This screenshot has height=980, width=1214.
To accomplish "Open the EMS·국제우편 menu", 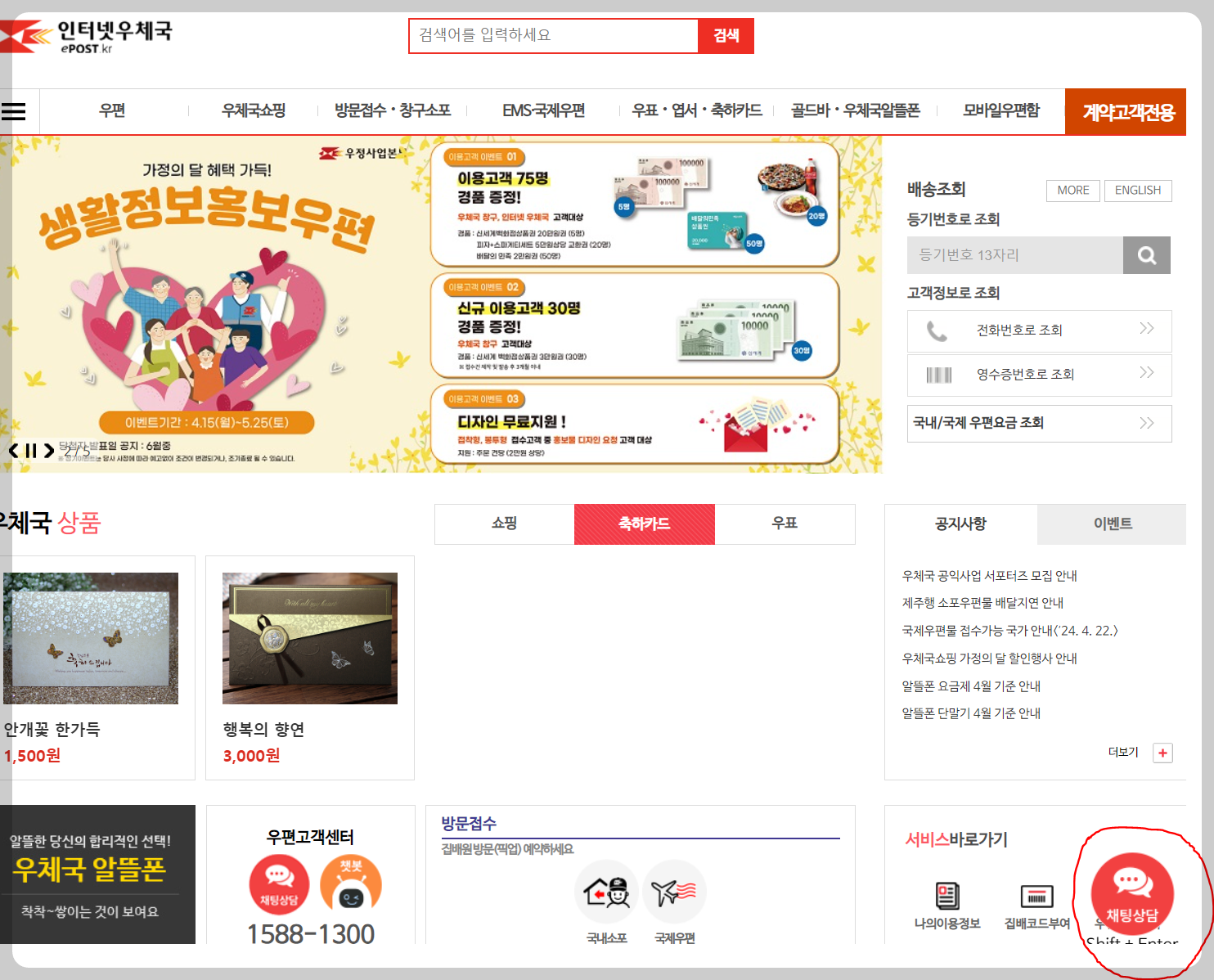I will coord(544,111).
